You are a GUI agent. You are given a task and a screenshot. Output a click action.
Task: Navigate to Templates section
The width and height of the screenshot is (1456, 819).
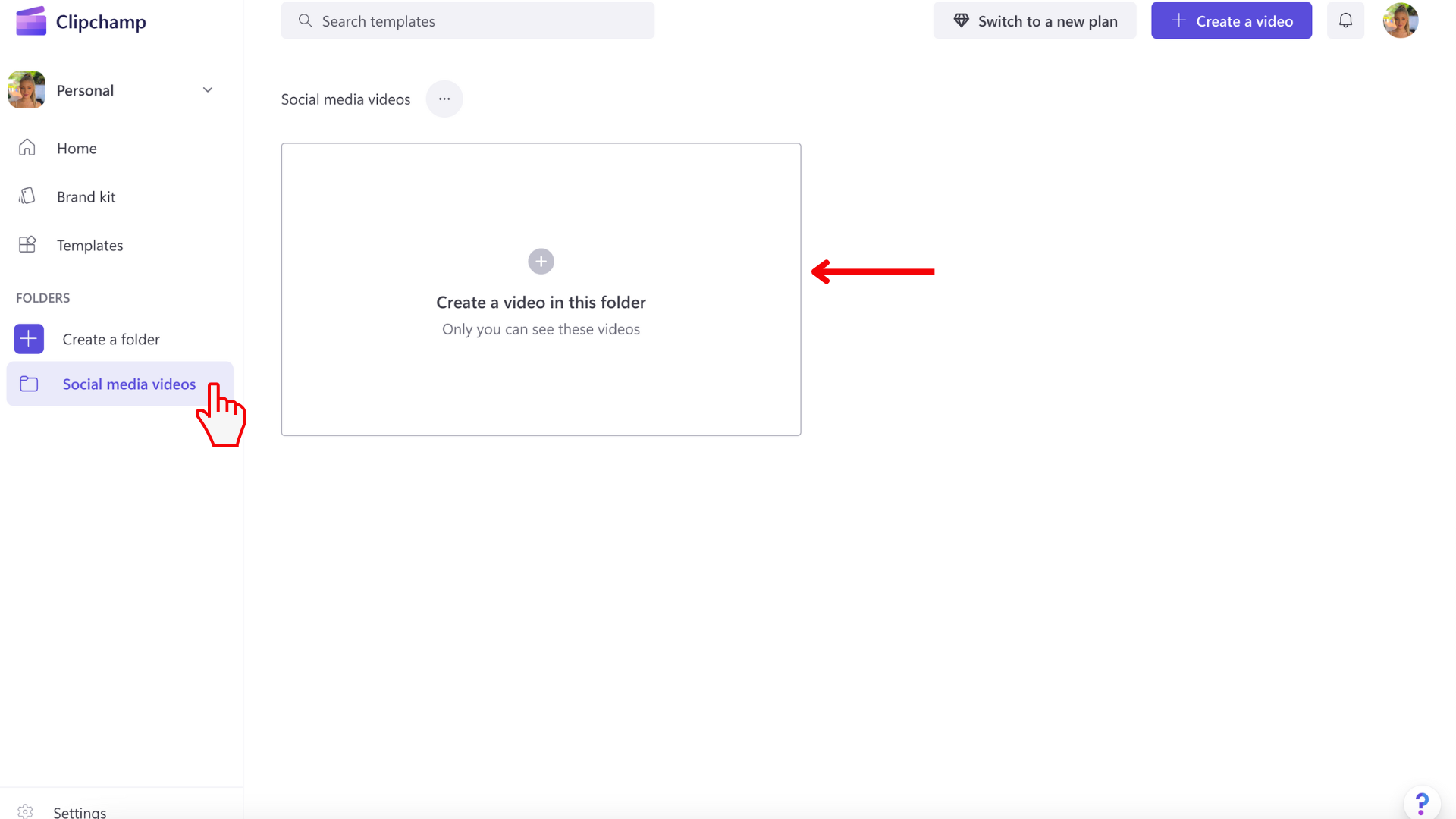[90, 245]
